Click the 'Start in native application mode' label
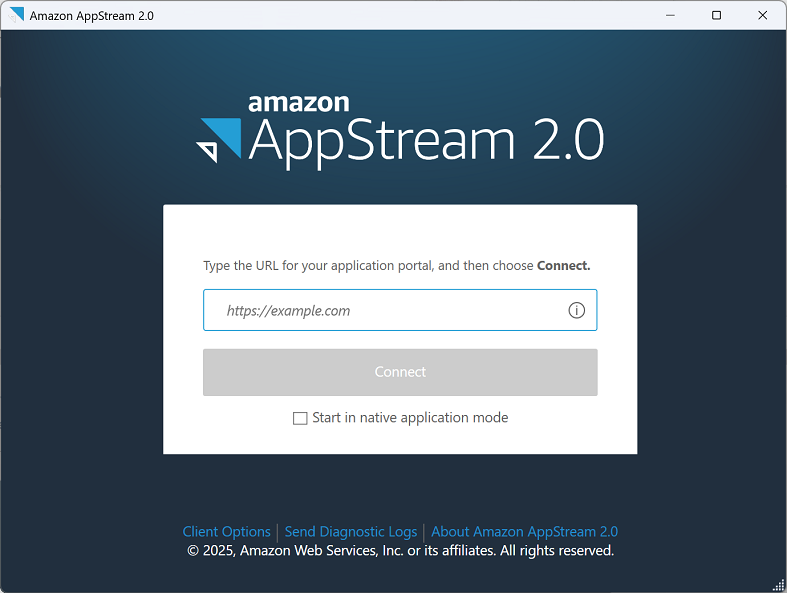This screenshot has width=787, height=593. pyautogui.click(x=410, y=418)
